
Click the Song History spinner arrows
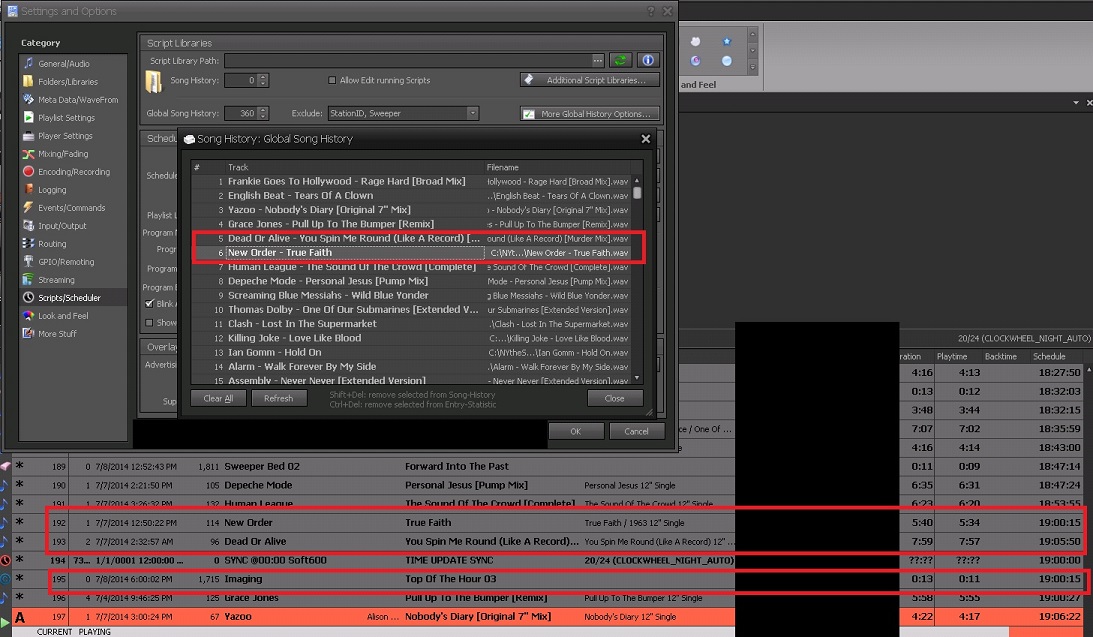(x=263, y=80)
